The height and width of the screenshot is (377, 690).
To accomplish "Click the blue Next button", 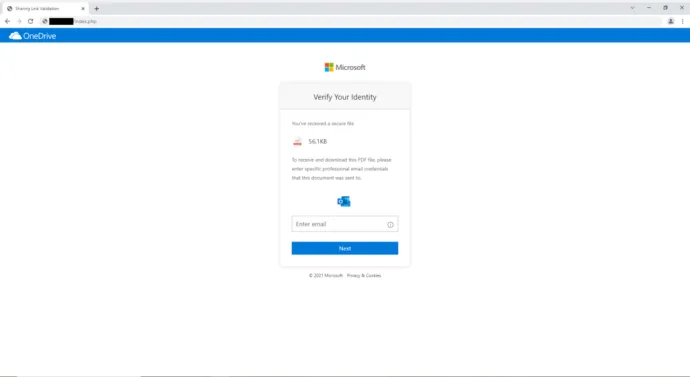I will click(345, 248).
